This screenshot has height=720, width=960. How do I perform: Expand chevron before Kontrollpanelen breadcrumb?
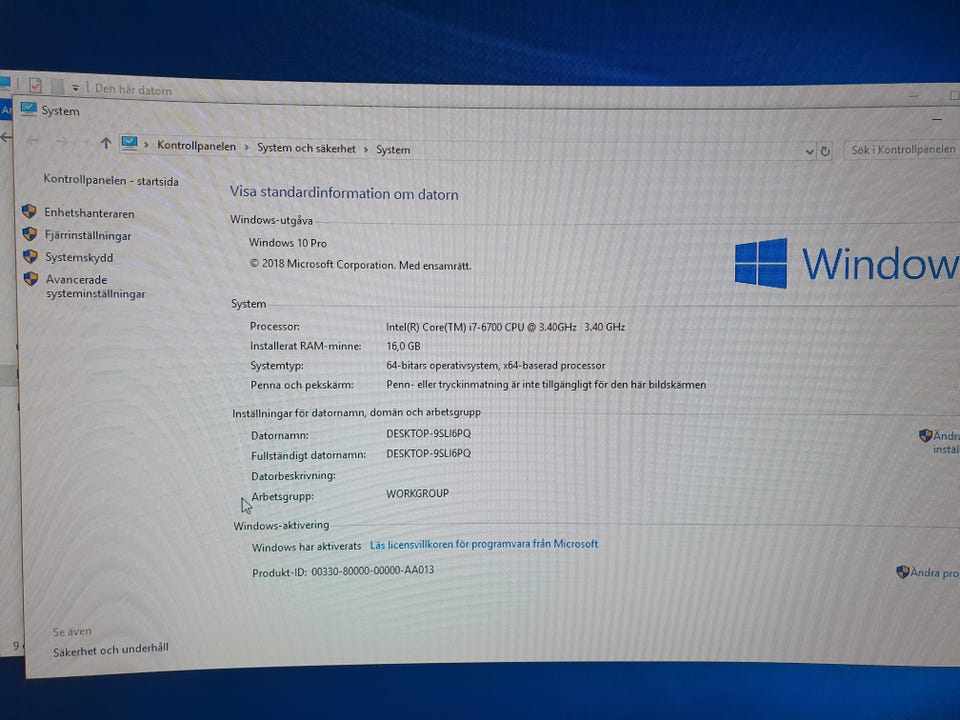tap(146, 145)
